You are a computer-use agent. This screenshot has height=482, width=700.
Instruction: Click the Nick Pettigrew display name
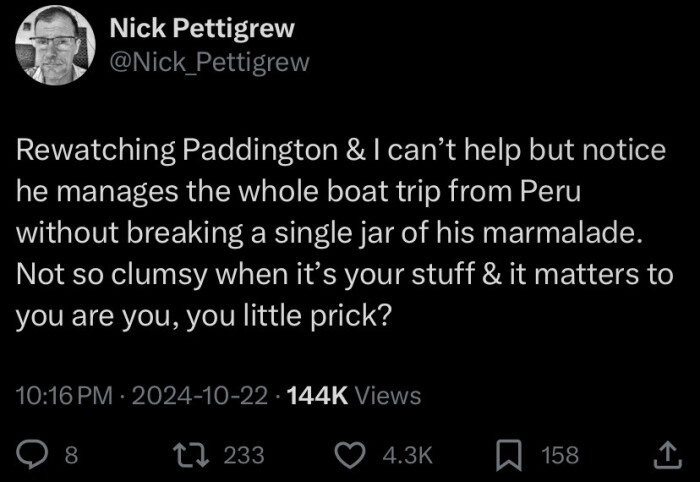(201, 29)
